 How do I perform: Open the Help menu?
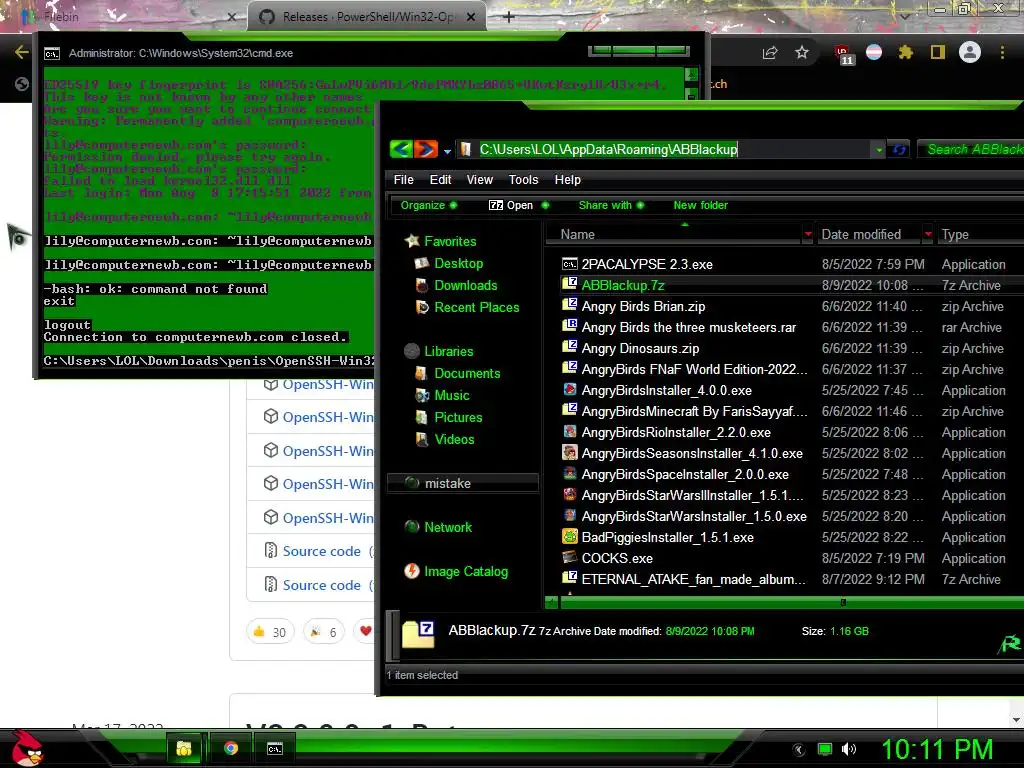pos(568,180)
